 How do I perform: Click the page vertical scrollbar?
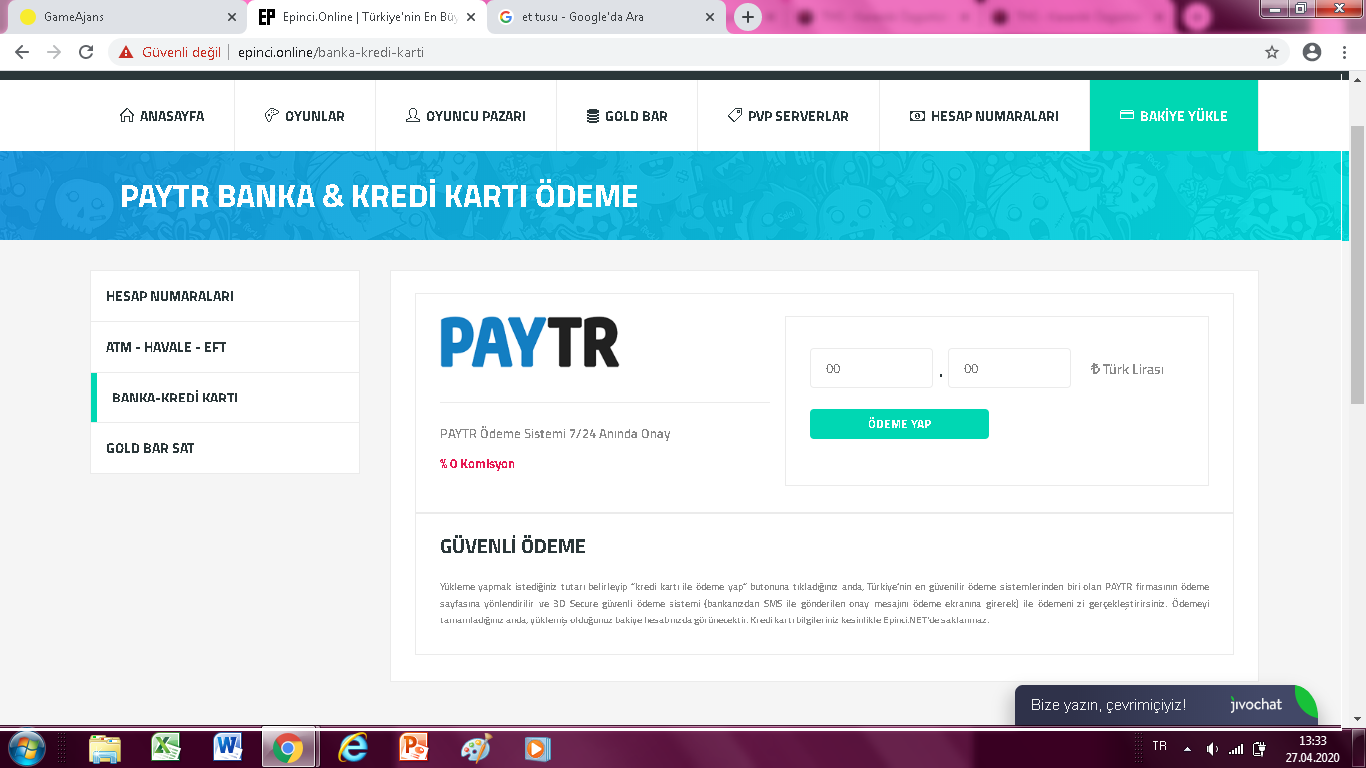coord(1357,265)
